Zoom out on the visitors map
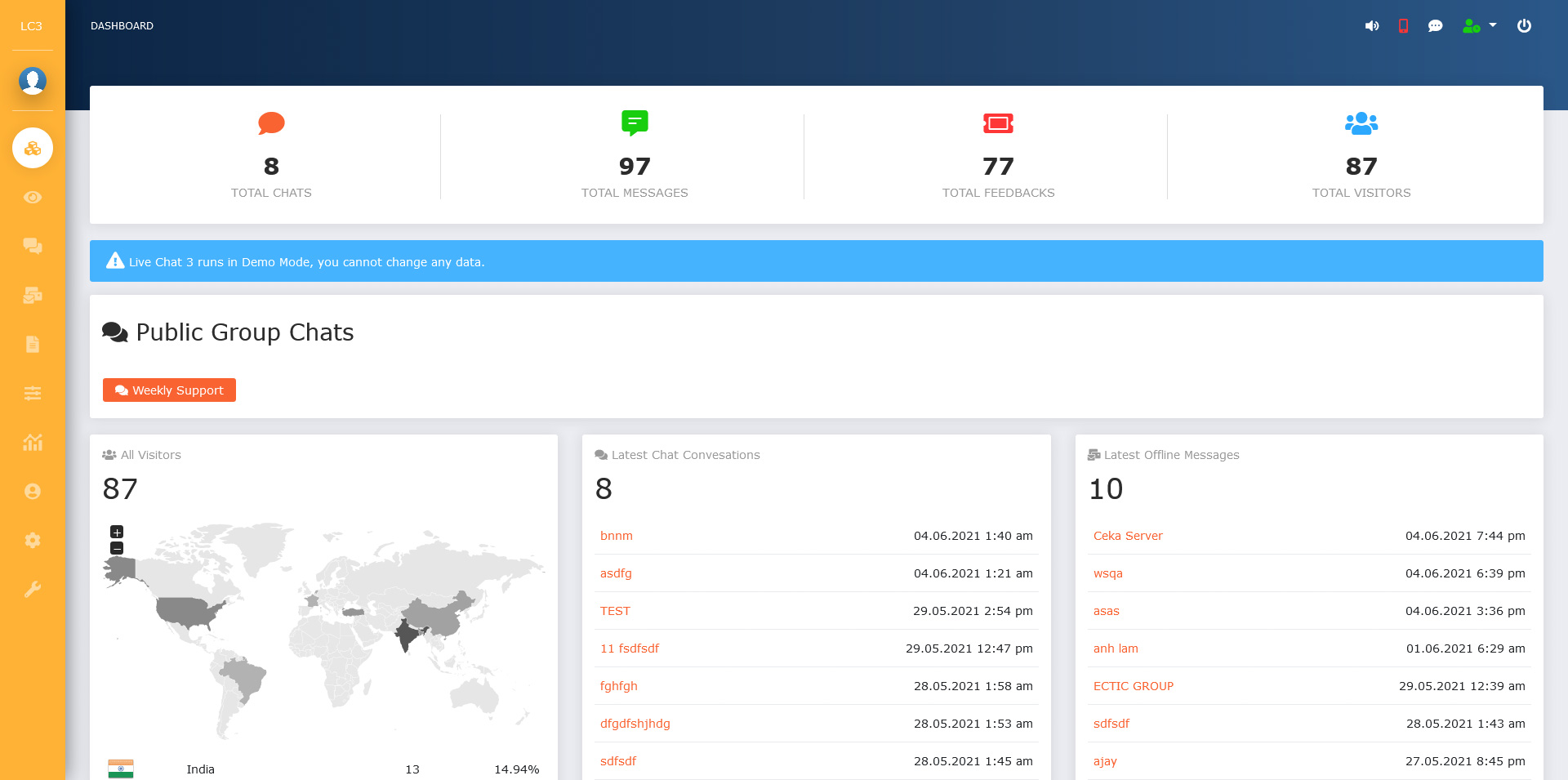Image resolution: width=1568 pixels, height=780 pixels. [x=117, y=548]
